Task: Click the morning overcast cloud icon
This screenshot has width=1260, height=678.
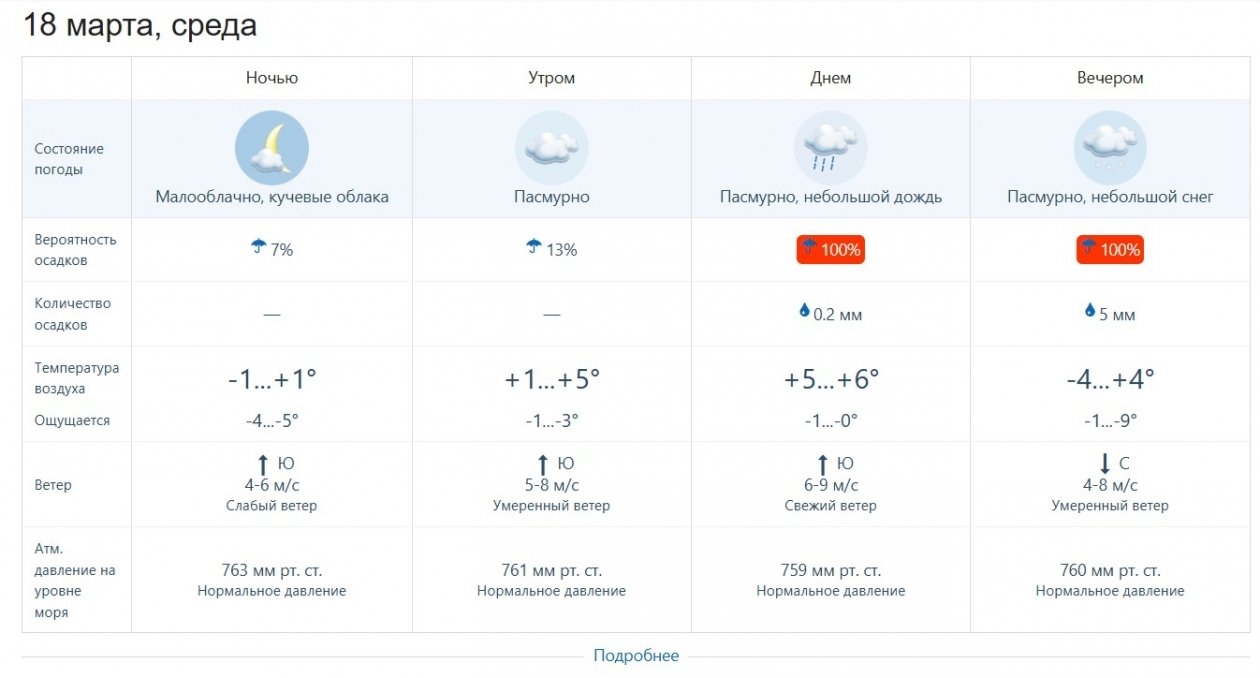Action: (x=551, y=148)
